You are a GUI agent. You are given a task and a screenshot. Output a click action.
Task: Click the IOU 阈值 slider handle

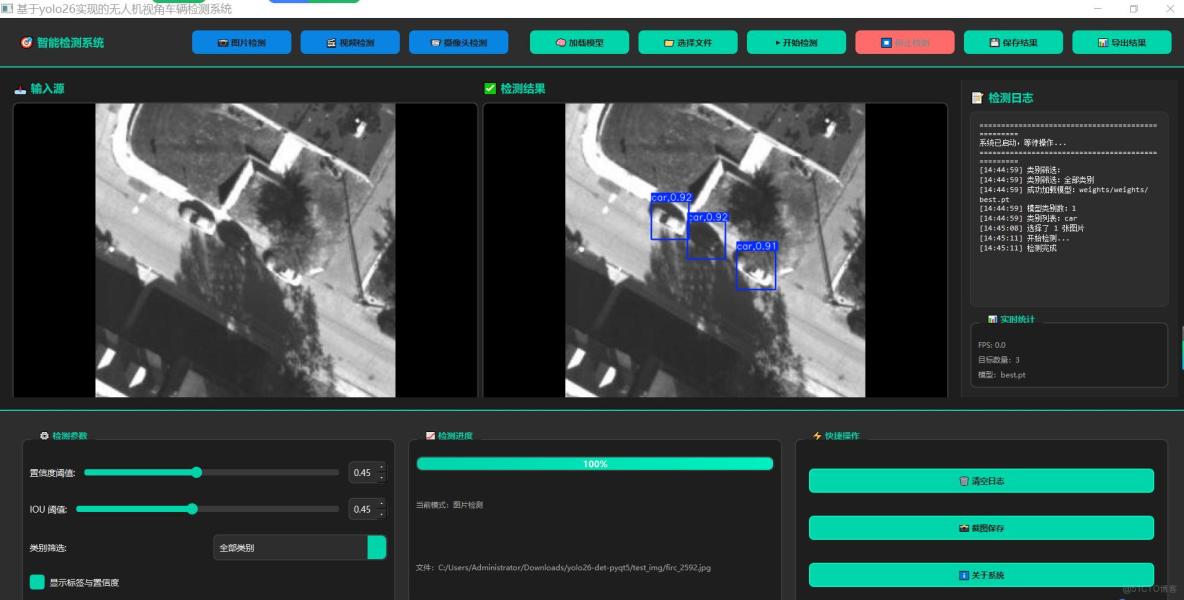[192, 509]
